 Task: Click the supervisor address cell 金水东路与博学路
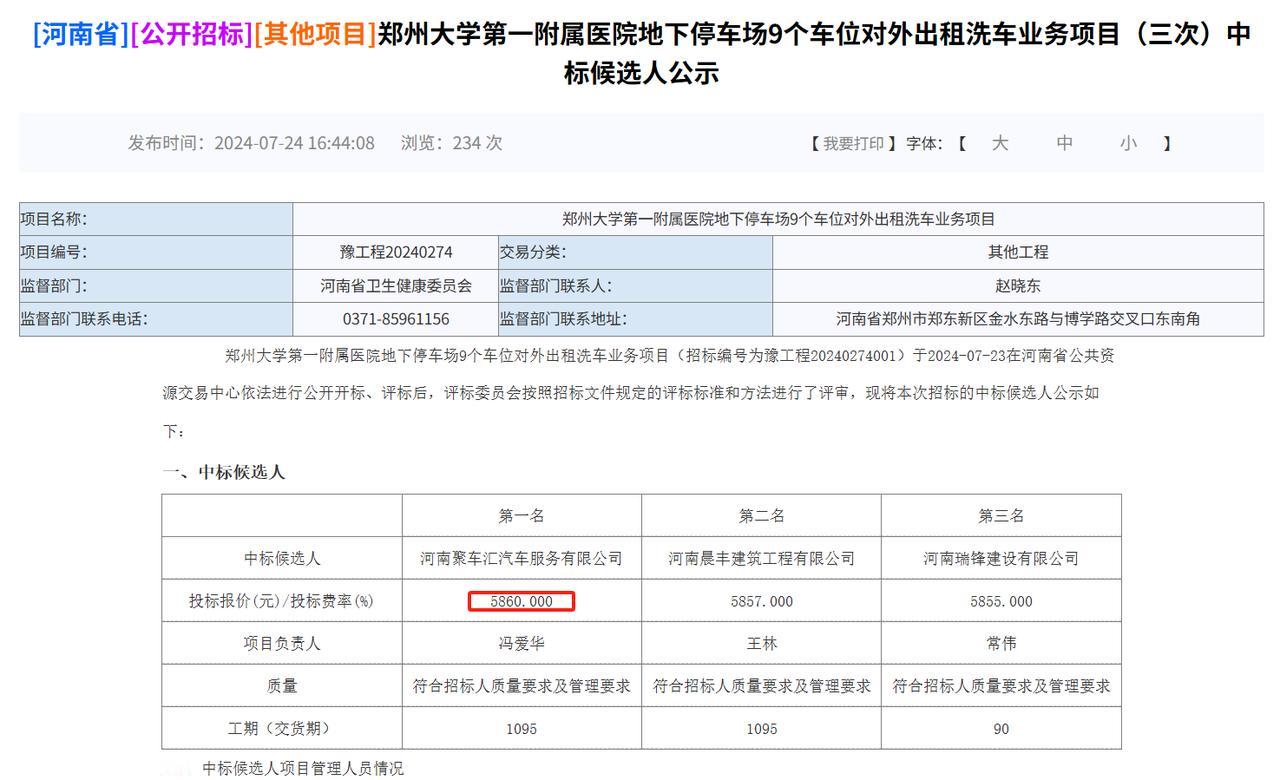1018,319
